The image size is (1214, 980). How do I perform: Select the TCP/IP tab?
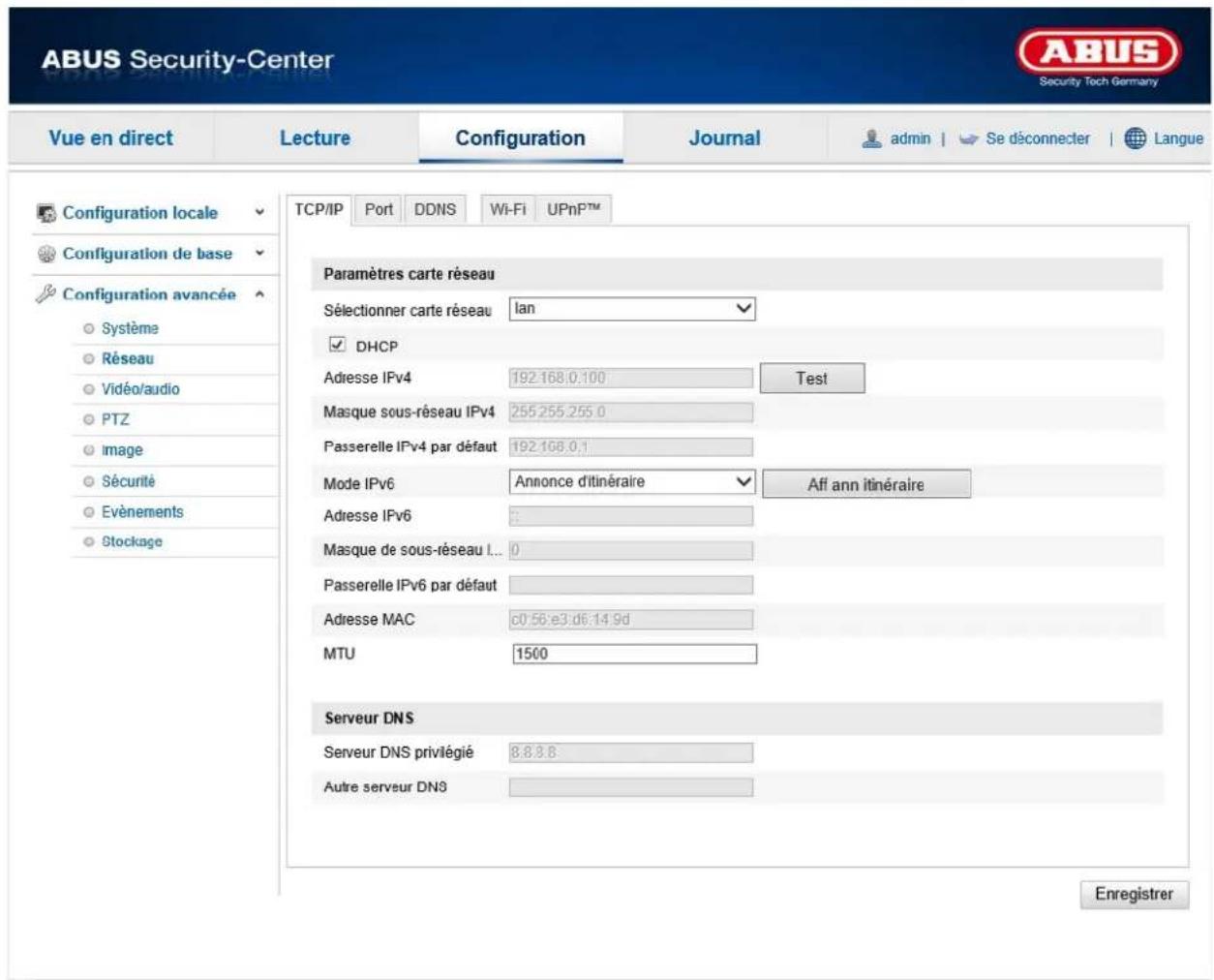point(319,209)
